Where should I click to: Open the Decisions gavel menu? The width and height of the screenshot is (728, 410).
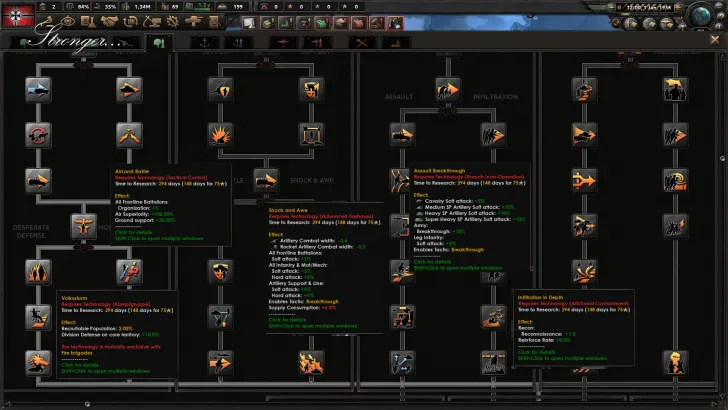pyautogui.click(x=47, y=21)
